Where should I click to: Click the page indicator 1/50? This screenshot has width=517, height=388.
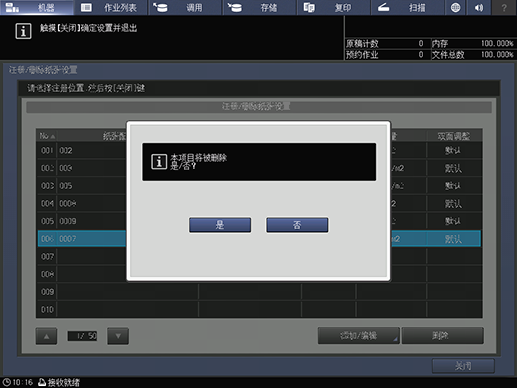pos(82,336)
